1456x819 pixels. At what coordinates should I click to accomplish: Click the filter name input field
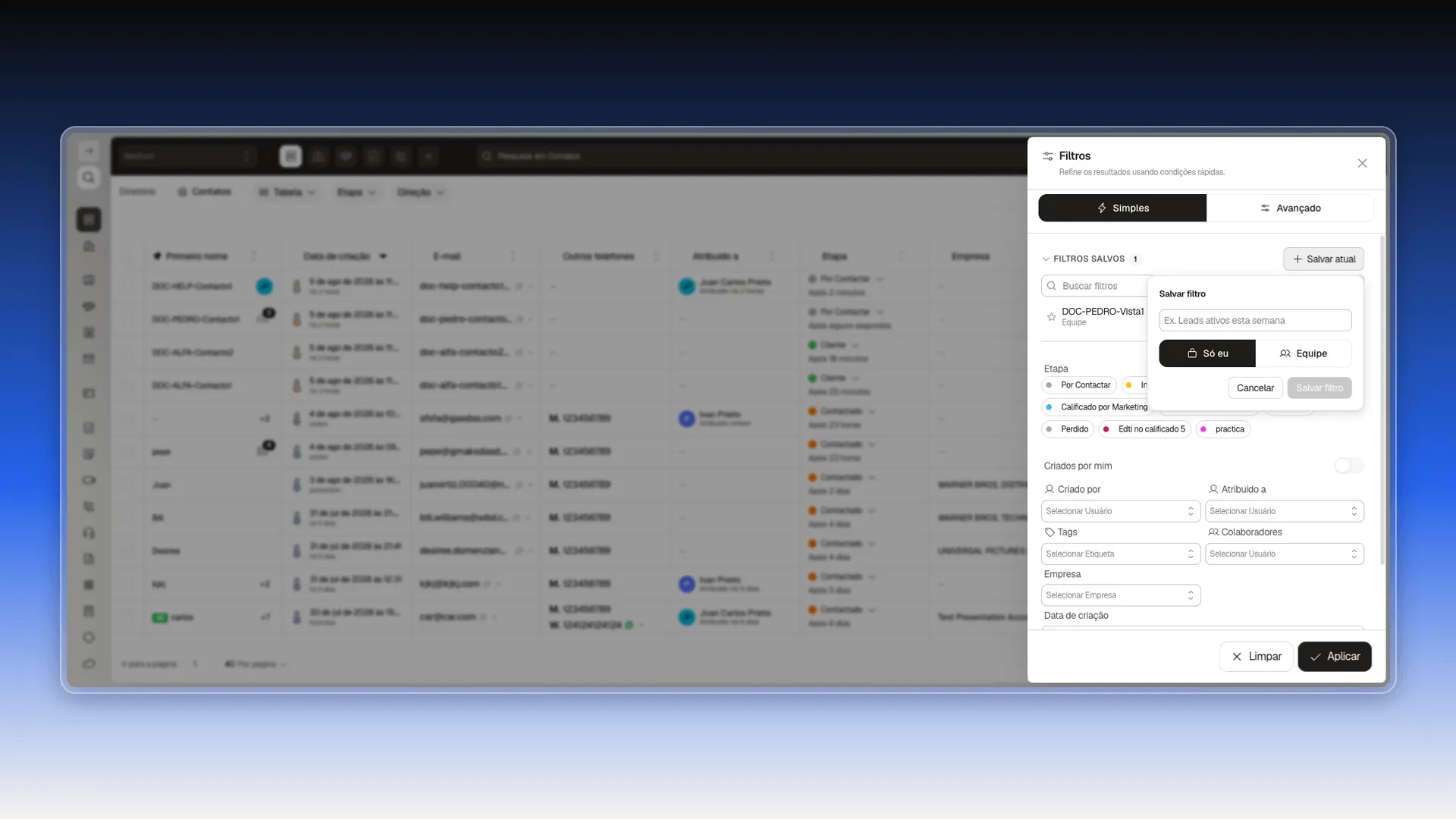pos(1255,320)
